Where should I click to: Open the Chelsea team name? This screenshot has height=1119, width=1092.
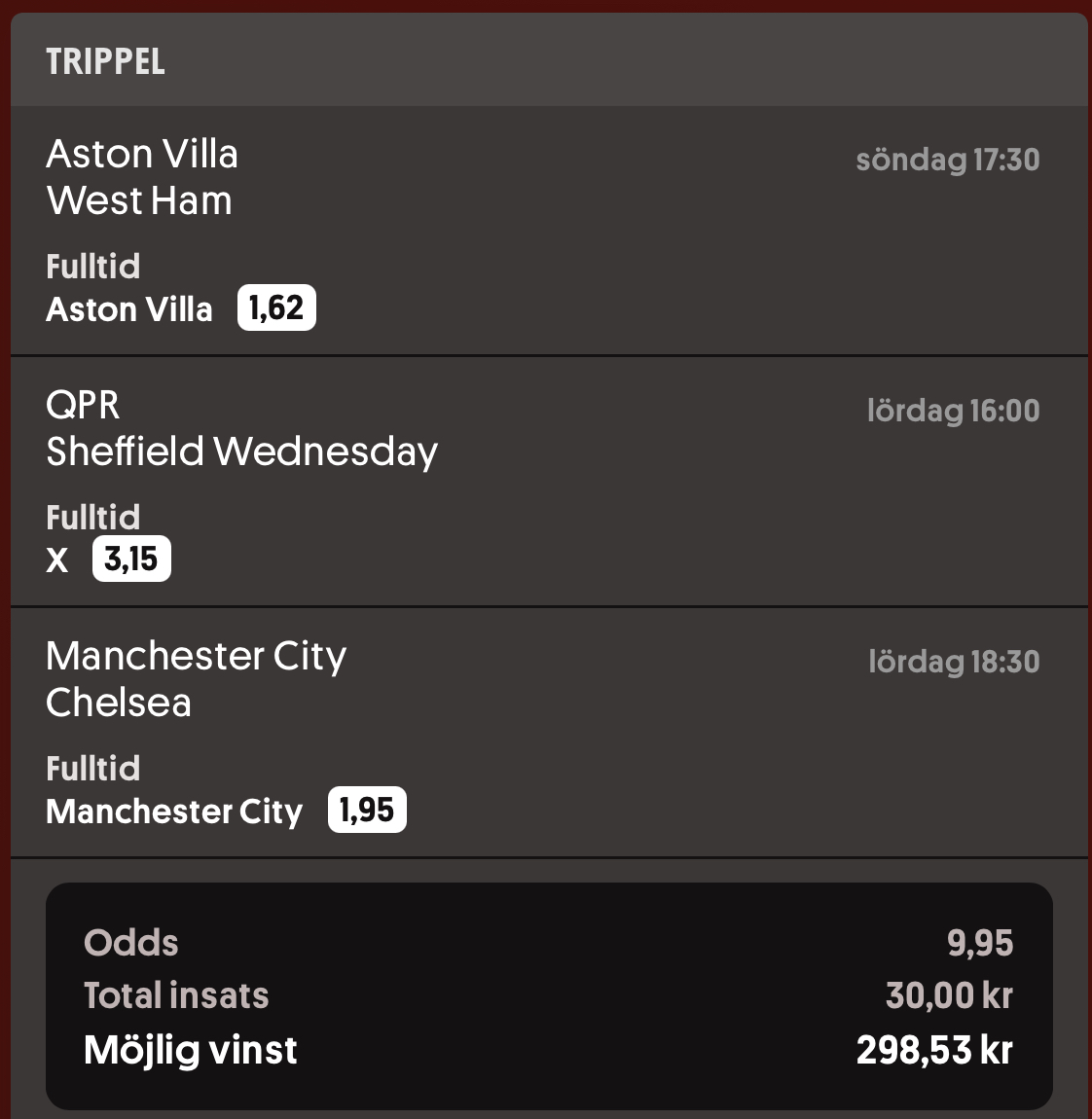(x=119, y=703)
